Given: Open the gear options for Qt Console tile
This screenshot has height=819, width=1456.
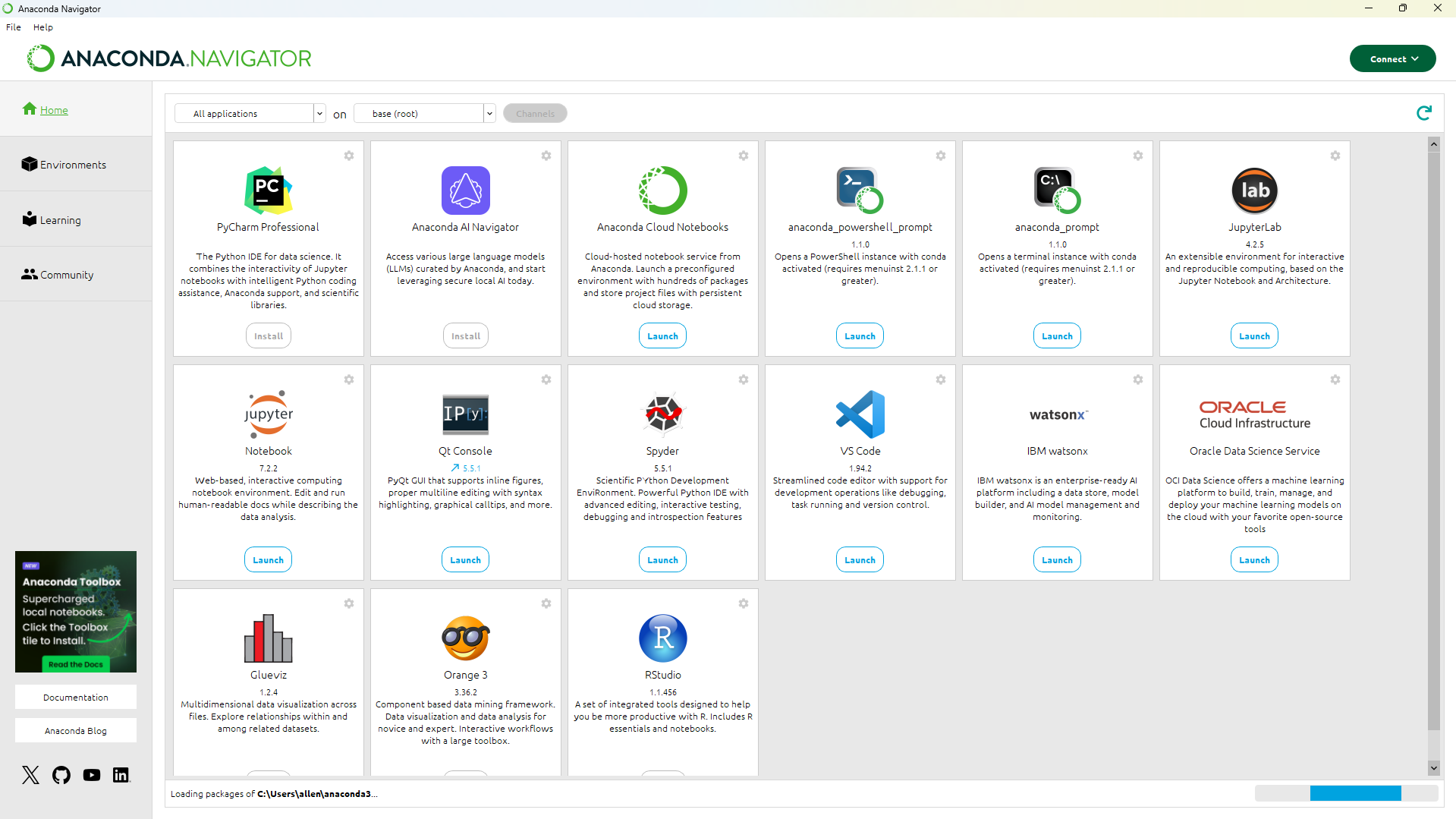Looking at the screenshot, I should tap(546, 380).
